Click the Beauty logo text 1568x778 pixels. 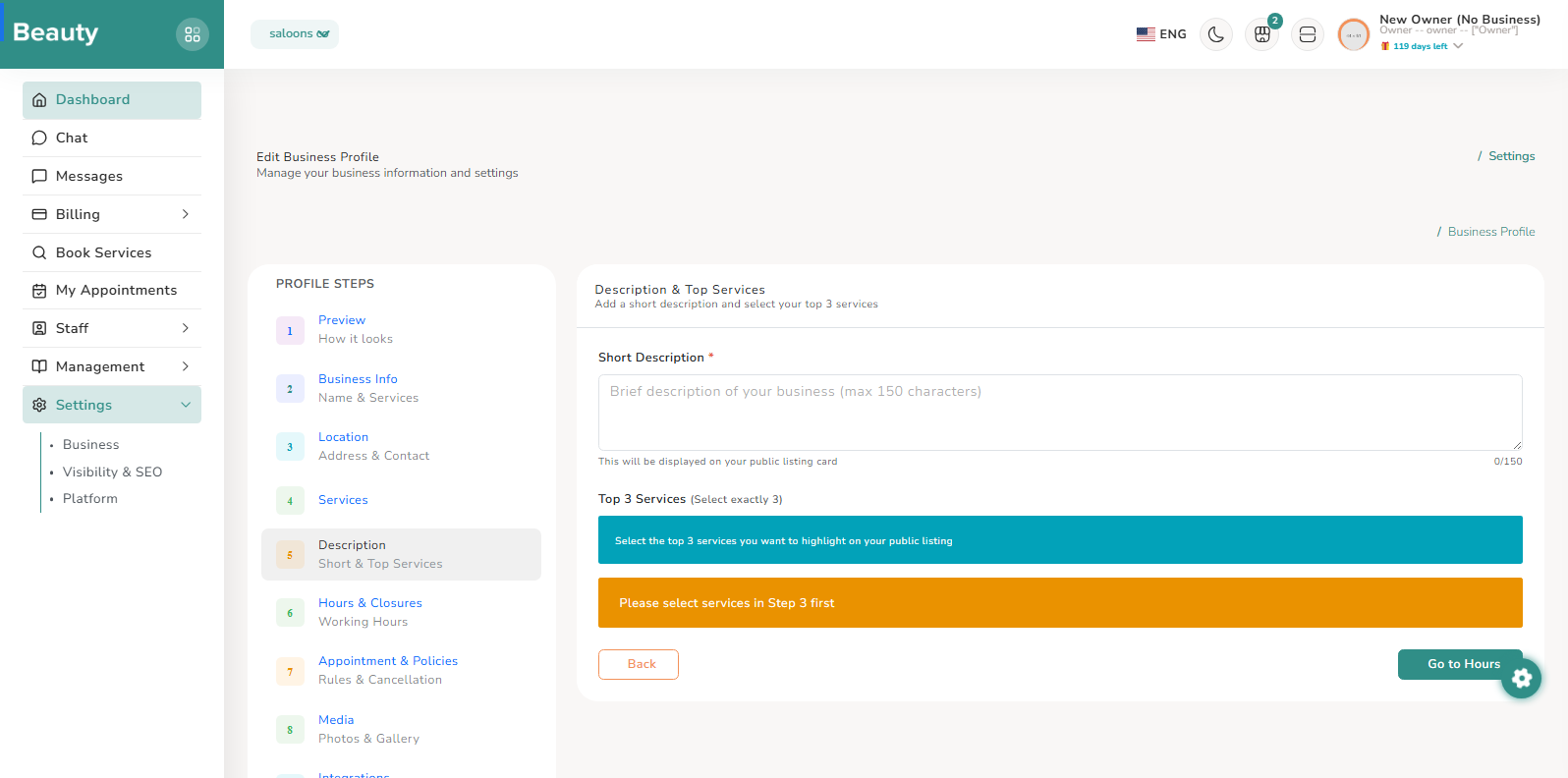click(x=56, y=32)
